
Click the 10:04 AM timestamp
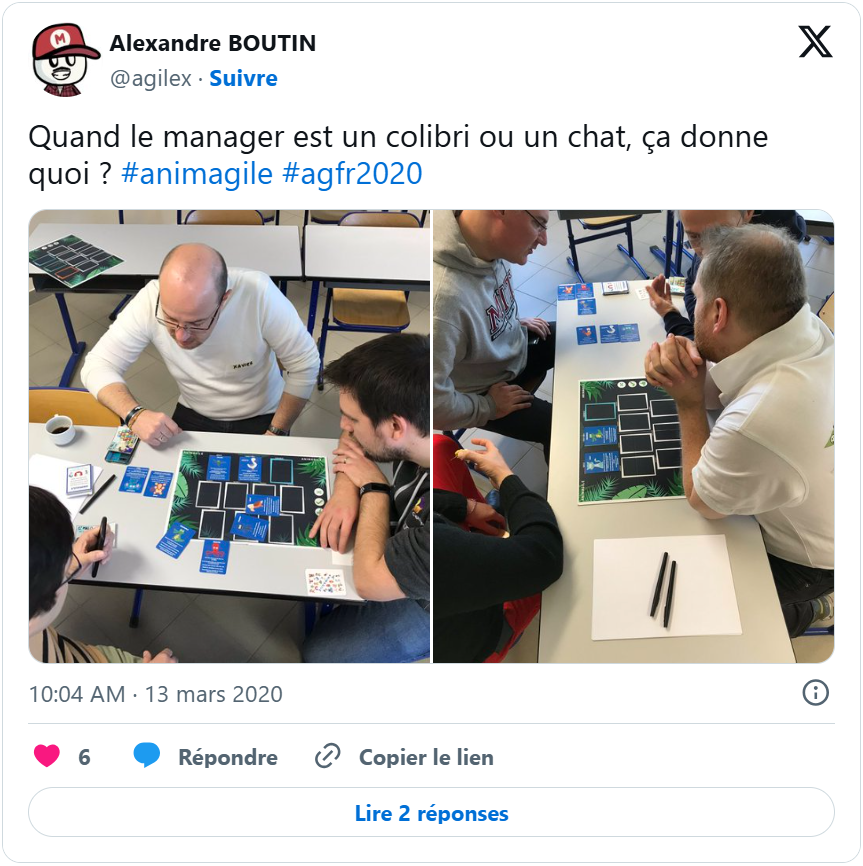77,694
